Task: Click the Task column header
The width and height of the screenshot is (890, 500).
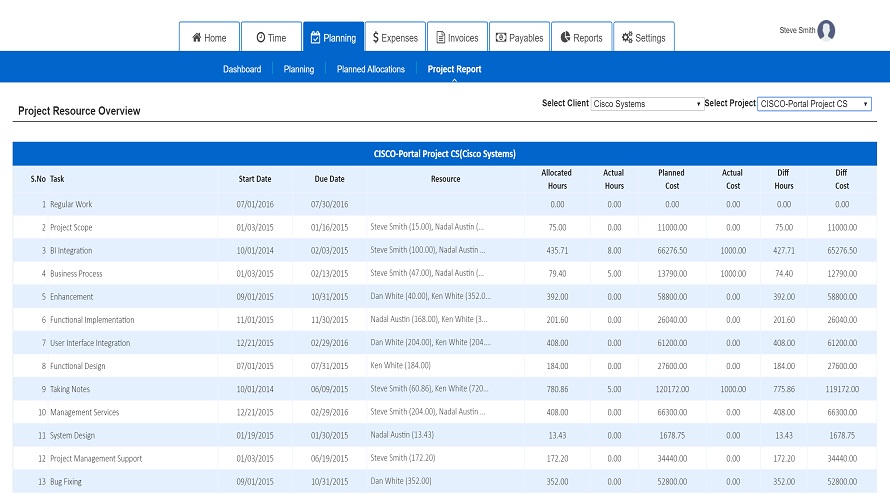Action: (57, 179)
